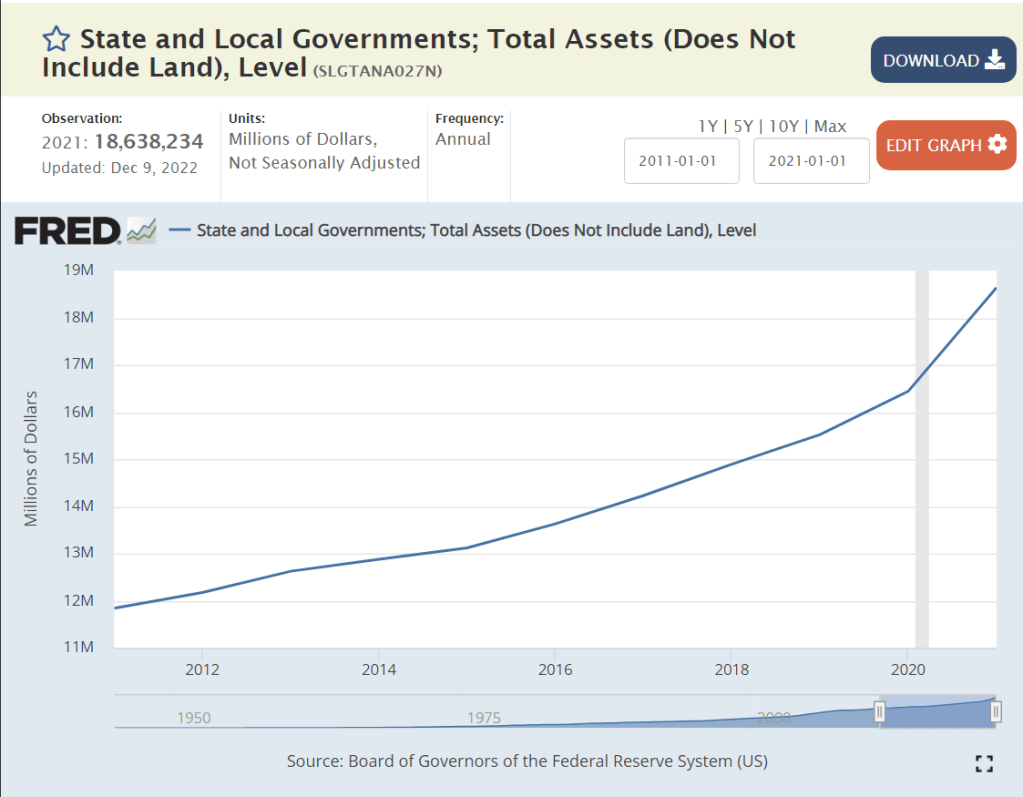Click the FRED logo
The height and width of the screenshot is (797, 1023).
[67, 231]
